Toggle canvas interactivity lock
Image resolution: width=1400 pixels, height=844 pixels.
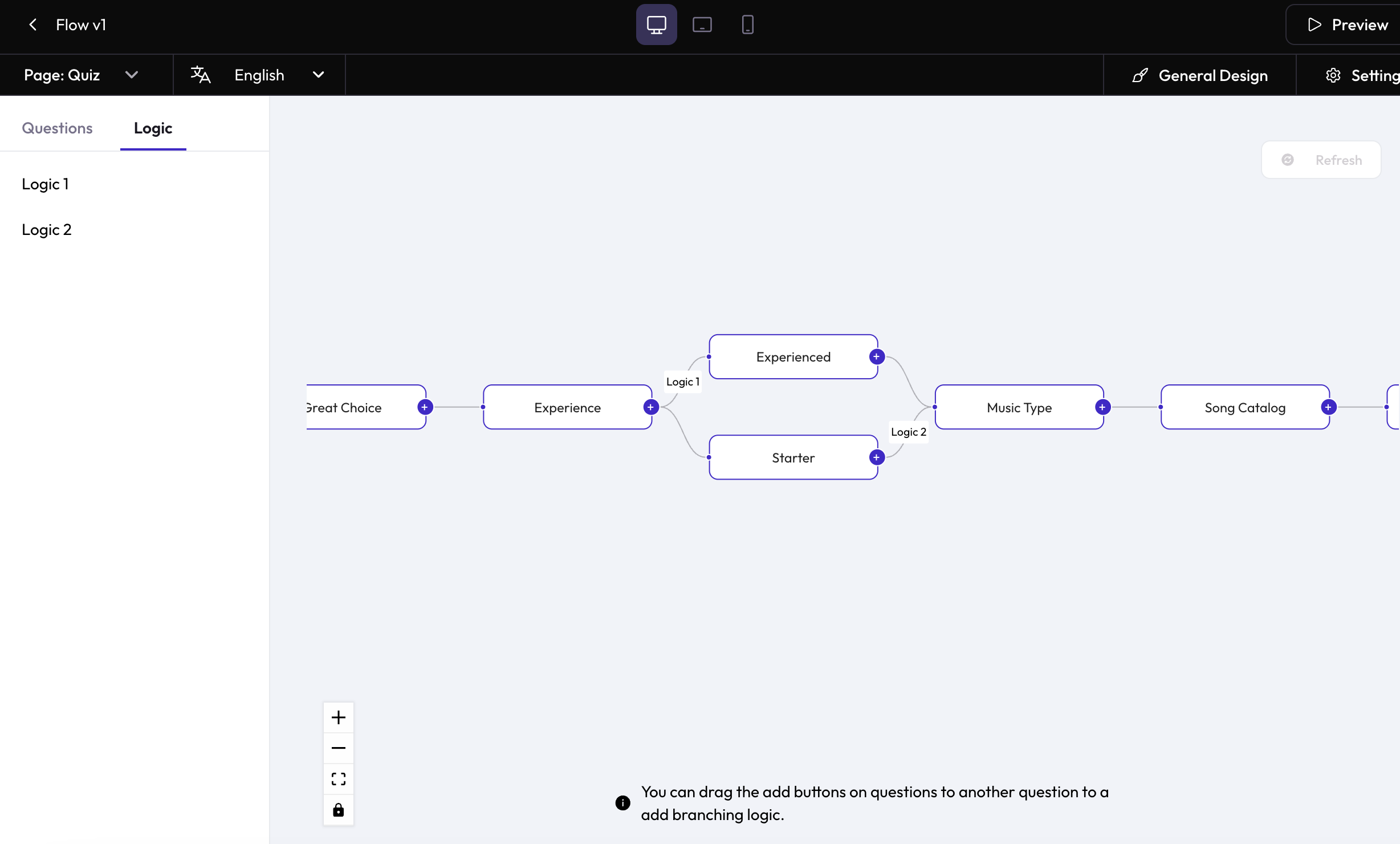point(339,810)
